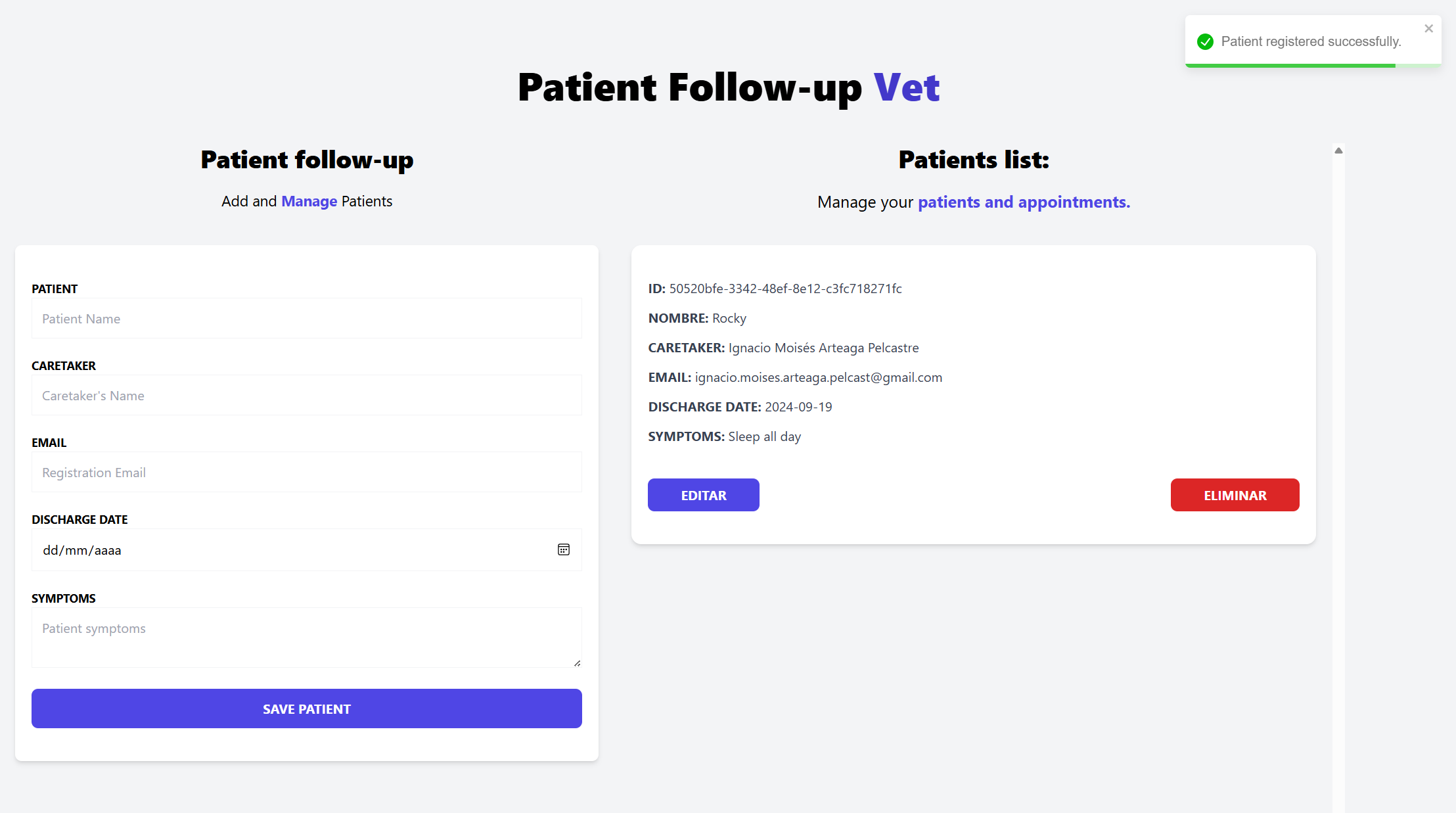Grab the symptoms textarea resize handle
Screen dimensions: 1456x813
pos(577,662)
